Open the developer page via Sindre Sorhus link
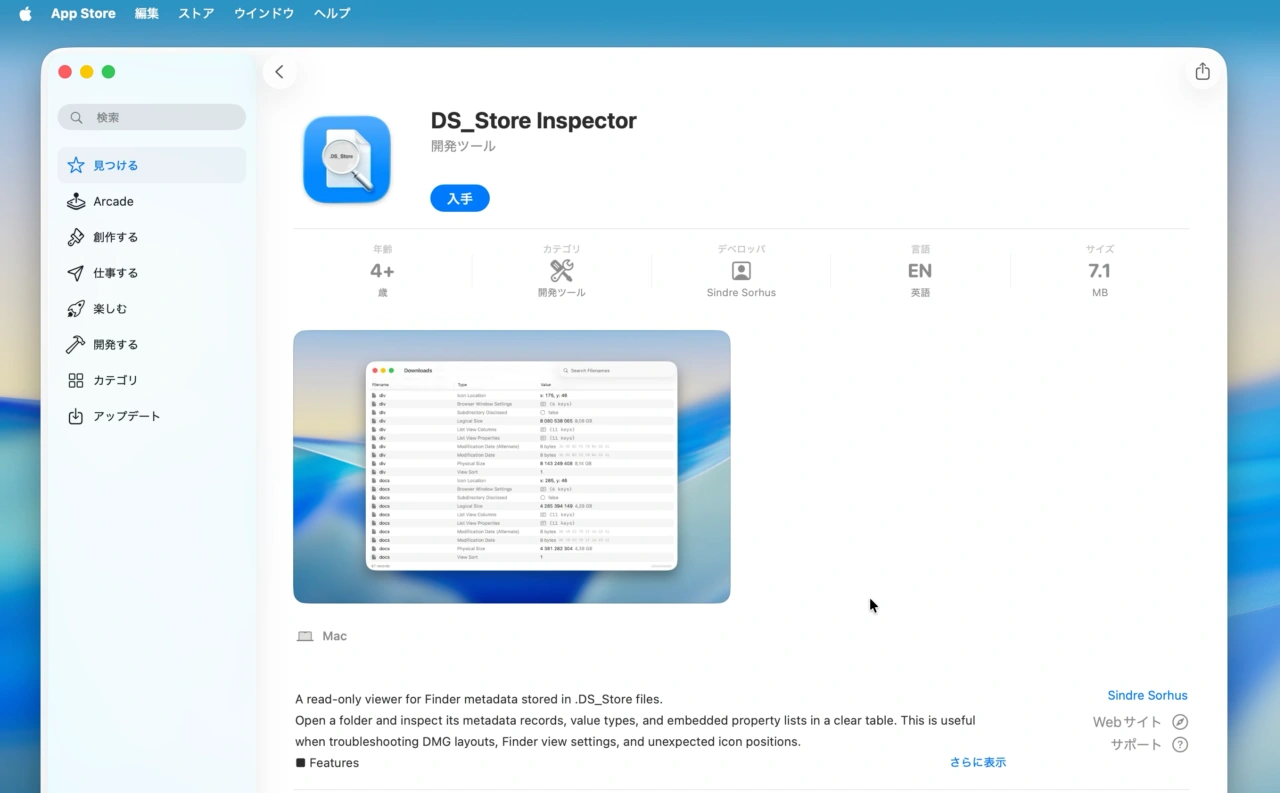This screenshot has width=1280, height=793. pos(1147,695)
